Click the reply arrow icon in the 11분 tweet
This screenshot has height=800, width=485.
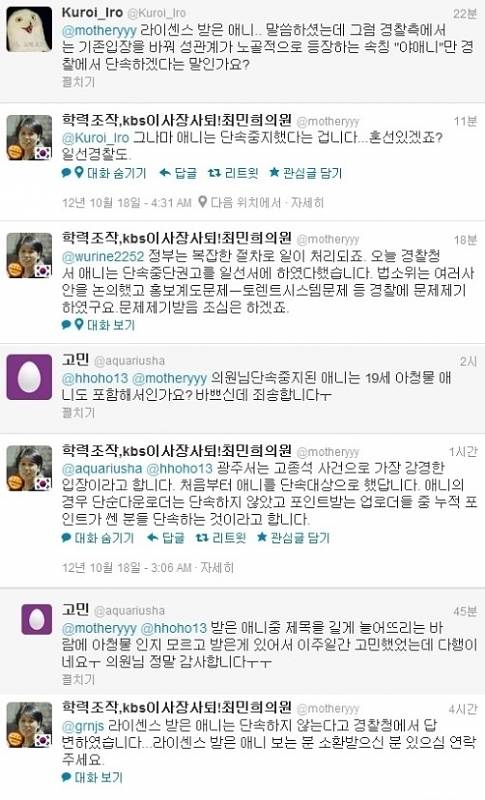pyautogui.click(x=165, y=173)
